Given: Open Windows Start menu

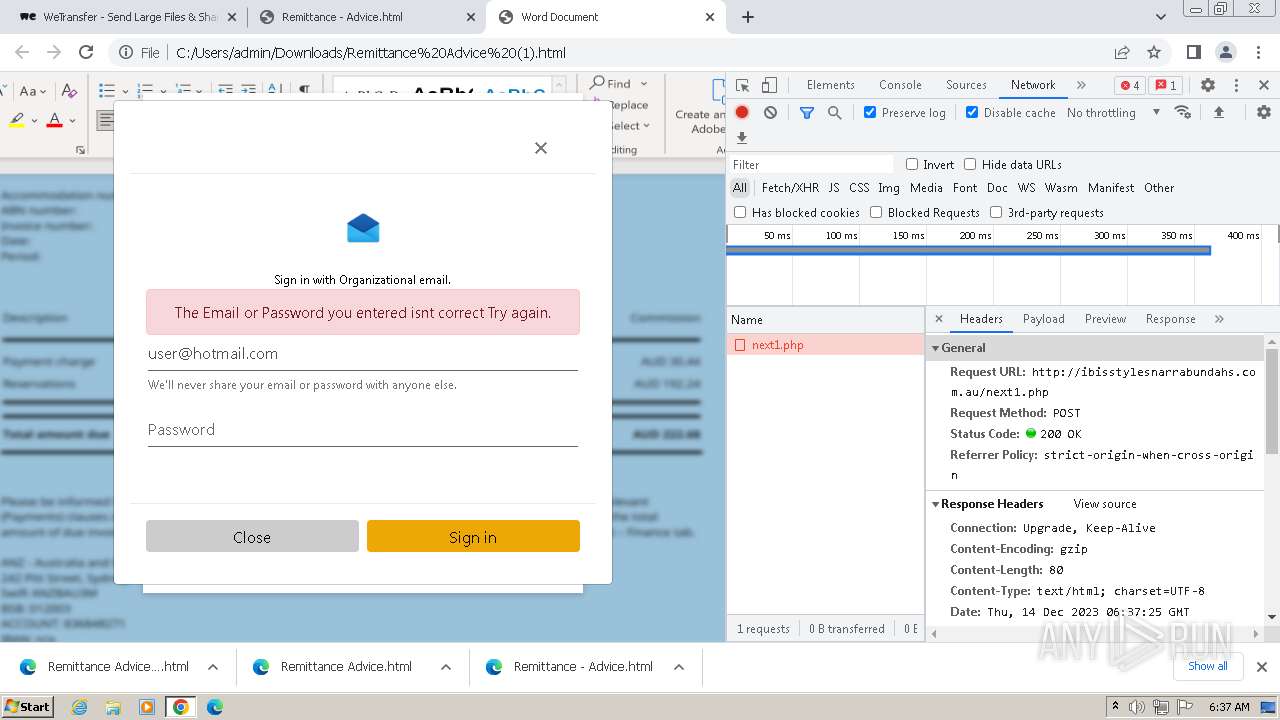Looking at the screenshot, I should [27, 707].
